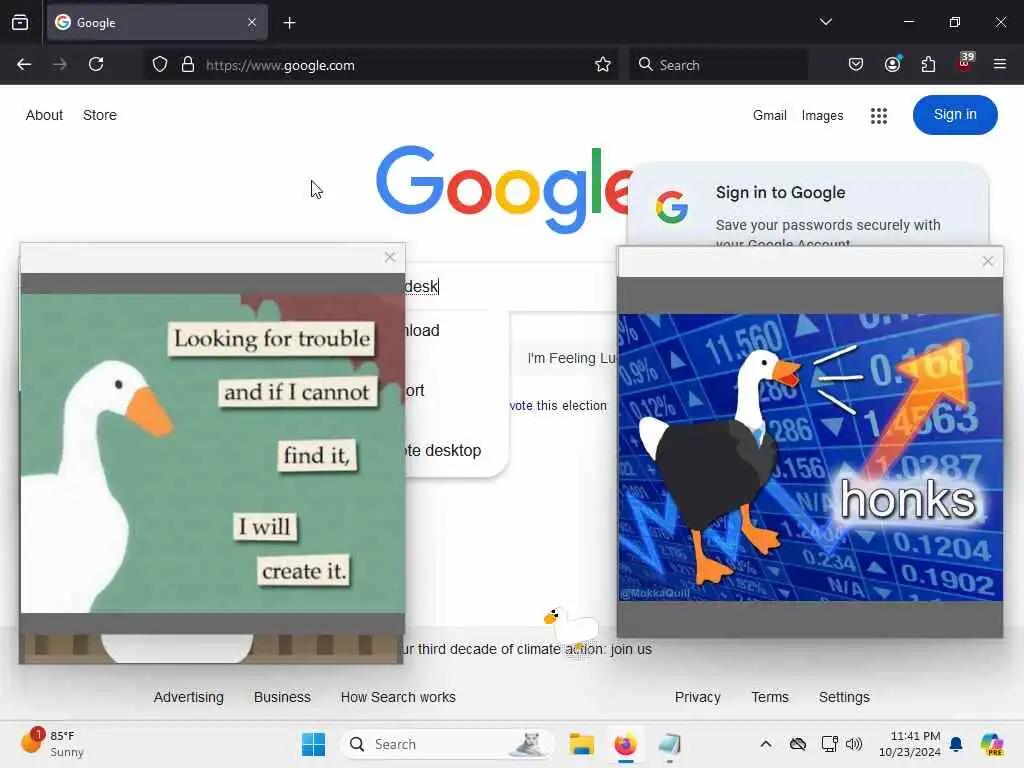Open the Firefox View icon
Viewport: 1024px width, 768px height.
tap(20, 23)
